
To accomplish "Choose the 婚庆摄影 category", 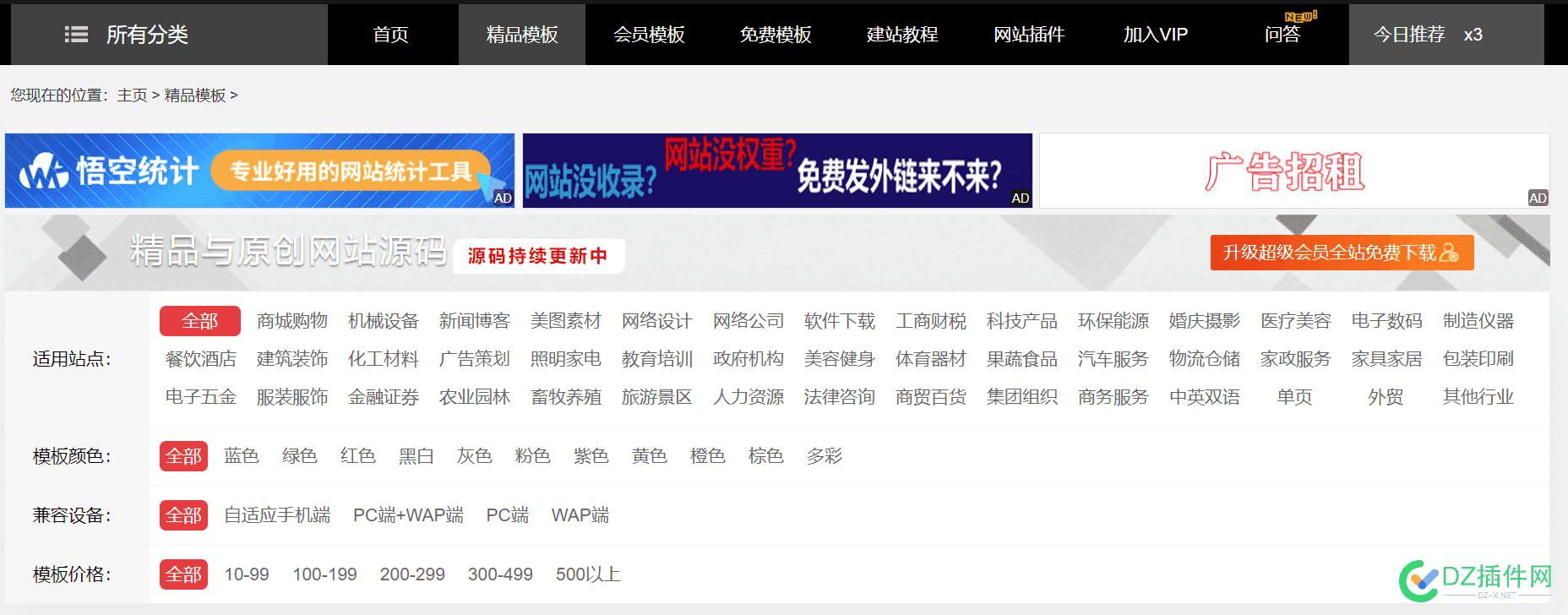I will click(1205, 321).
